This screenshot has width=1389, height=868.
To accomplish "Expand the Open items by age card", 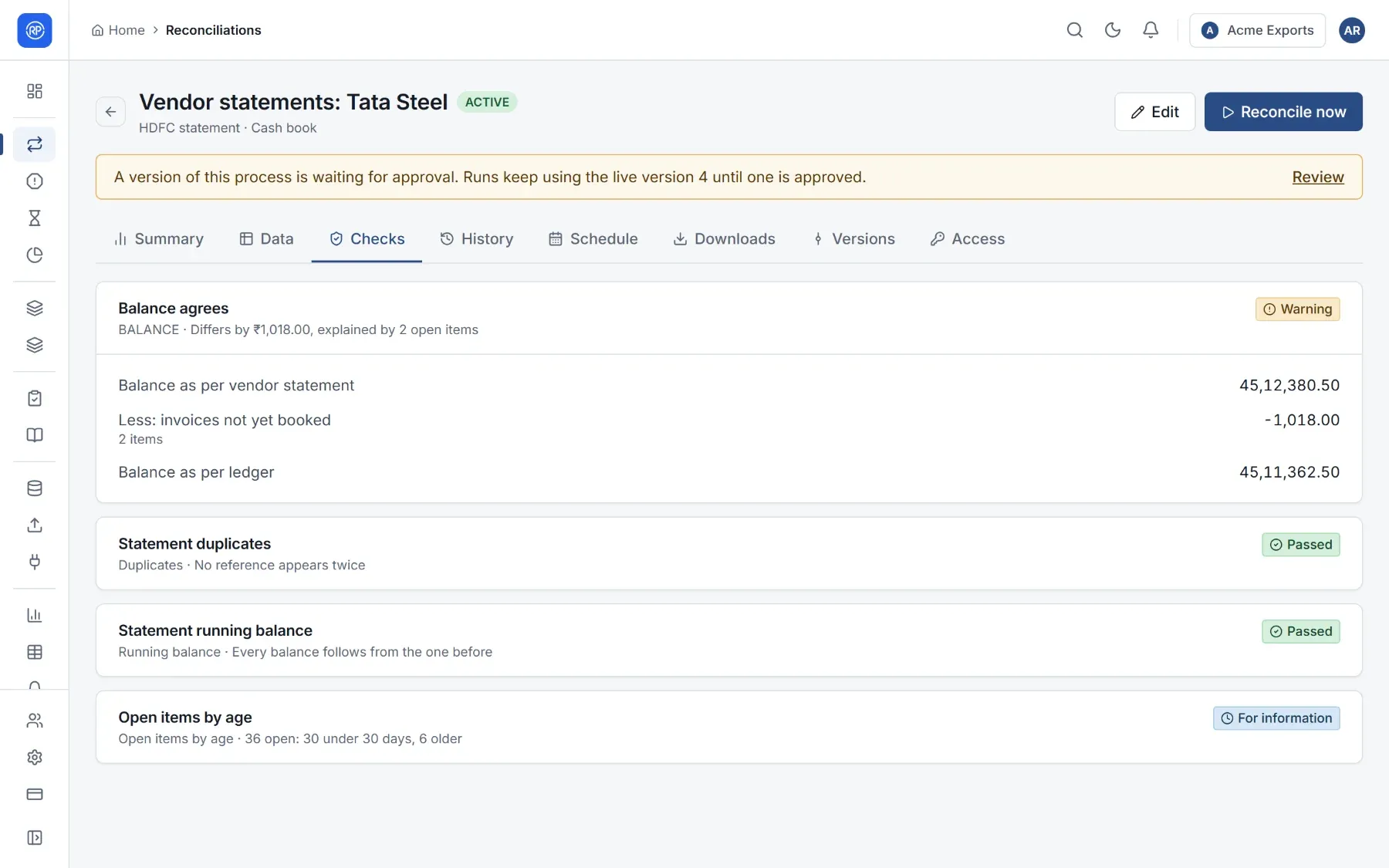I will tap(728, 727).
